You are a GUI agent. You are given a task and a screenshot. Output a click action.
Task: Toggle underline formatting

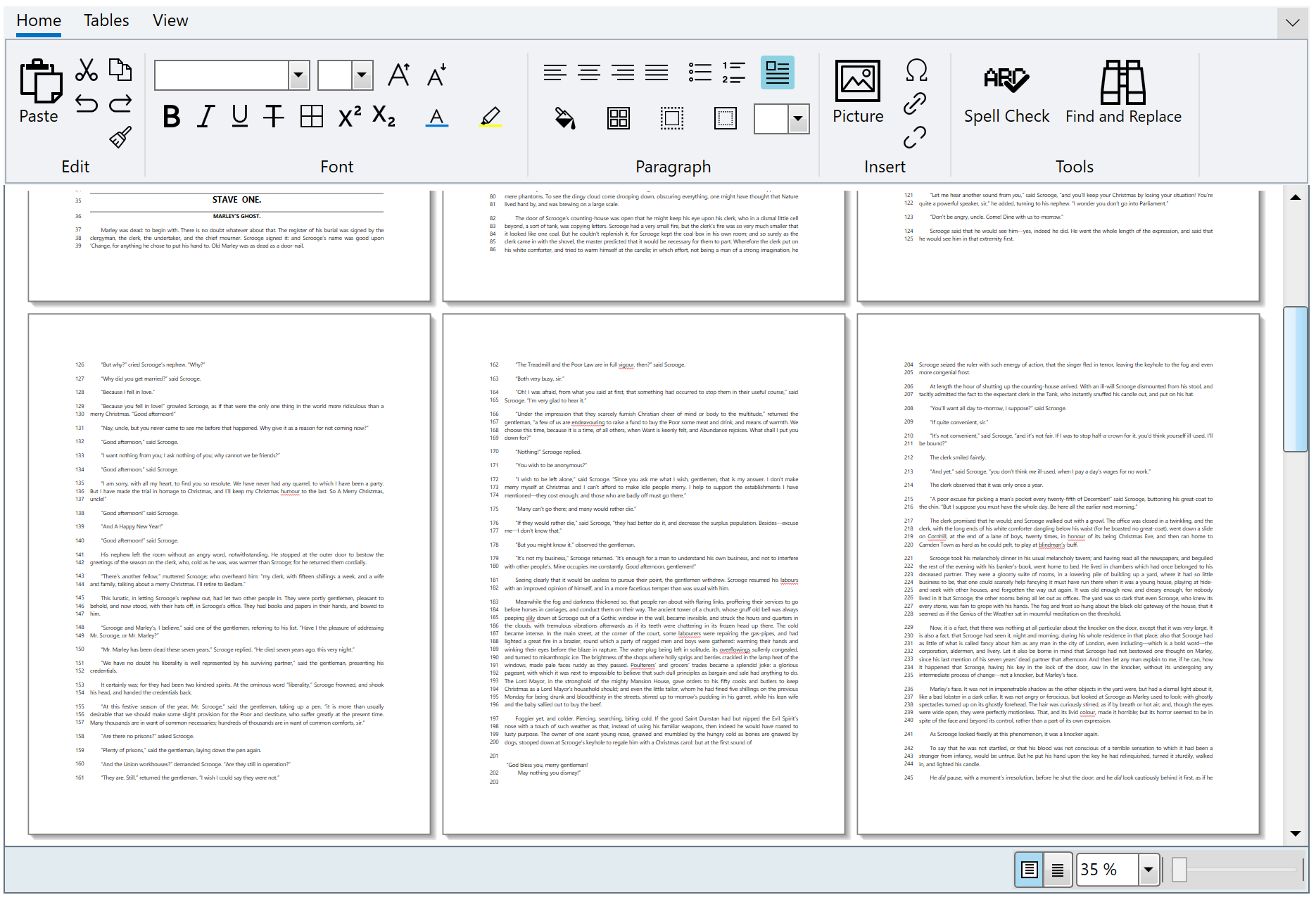pos(240,117)
